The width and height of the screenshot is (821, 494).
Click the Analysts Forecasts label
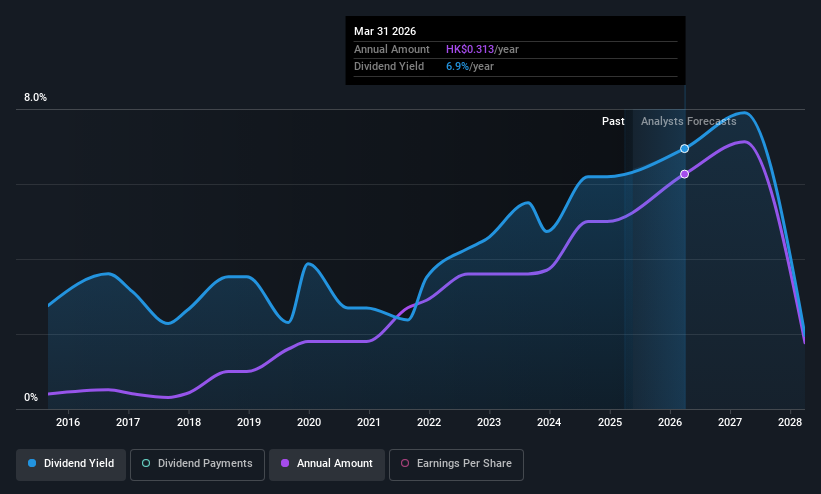pyautogui.click(x=689, y=122)
